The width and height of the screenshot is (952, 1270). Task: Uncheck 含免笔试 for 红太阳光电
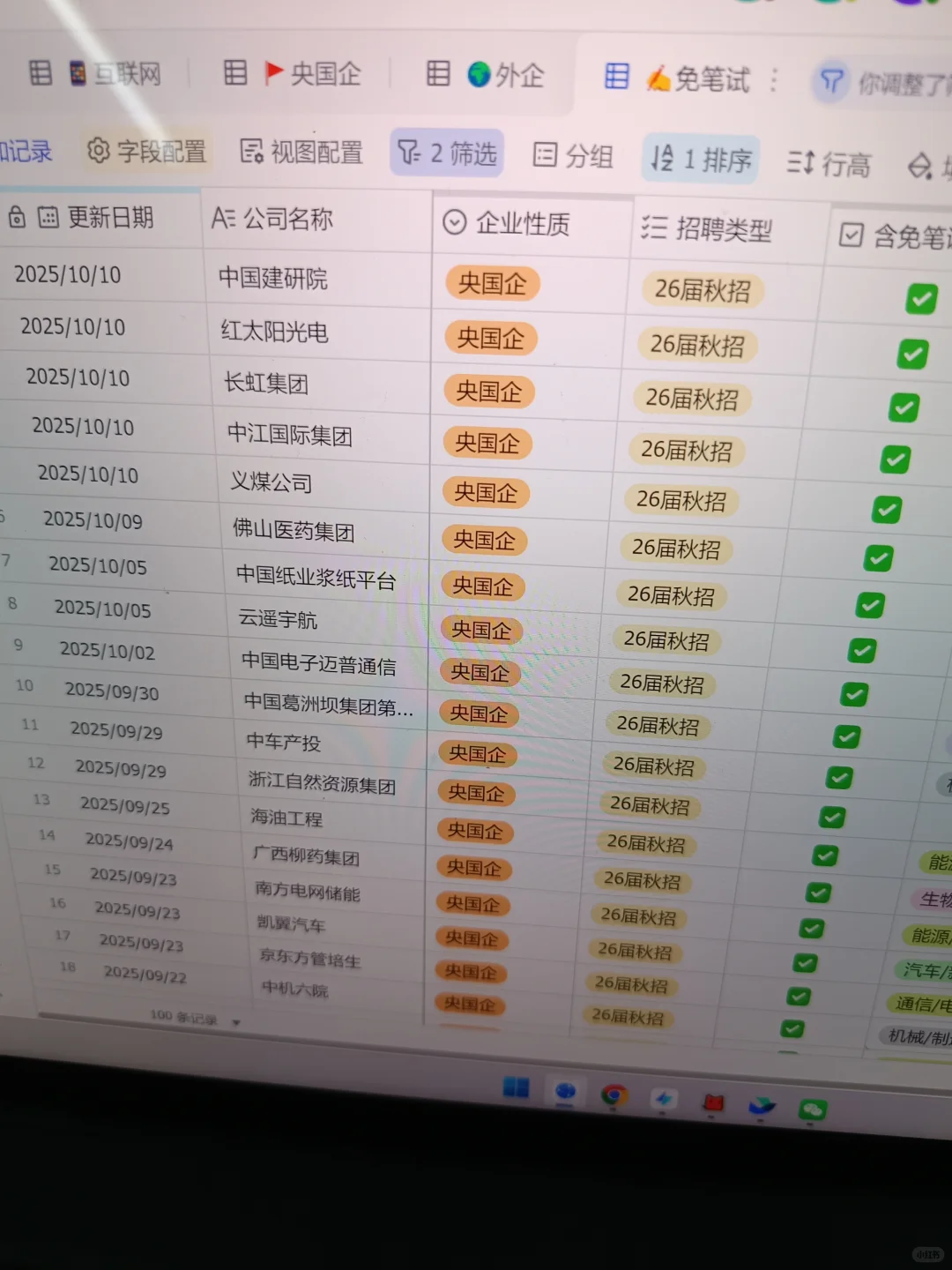(x=912, y=354)
